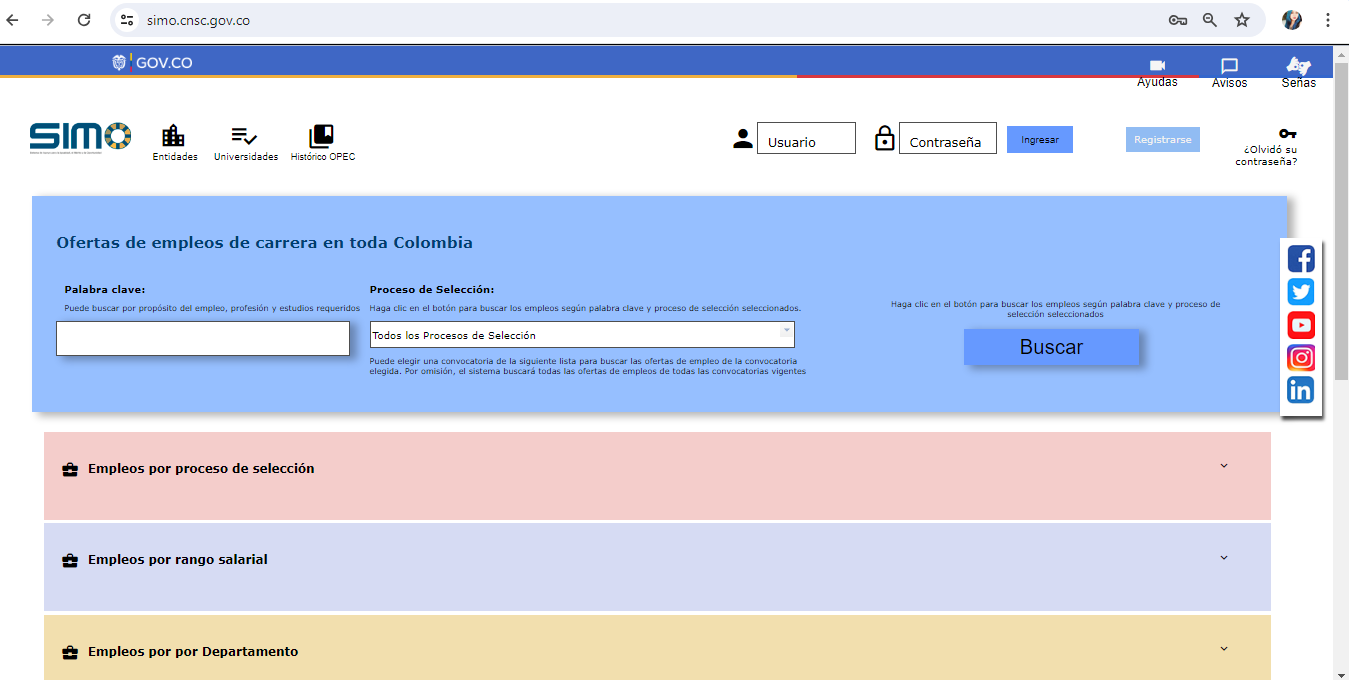Open the Proceso de Selección dropdown
Screen dimensions: 1349x680
582,335
